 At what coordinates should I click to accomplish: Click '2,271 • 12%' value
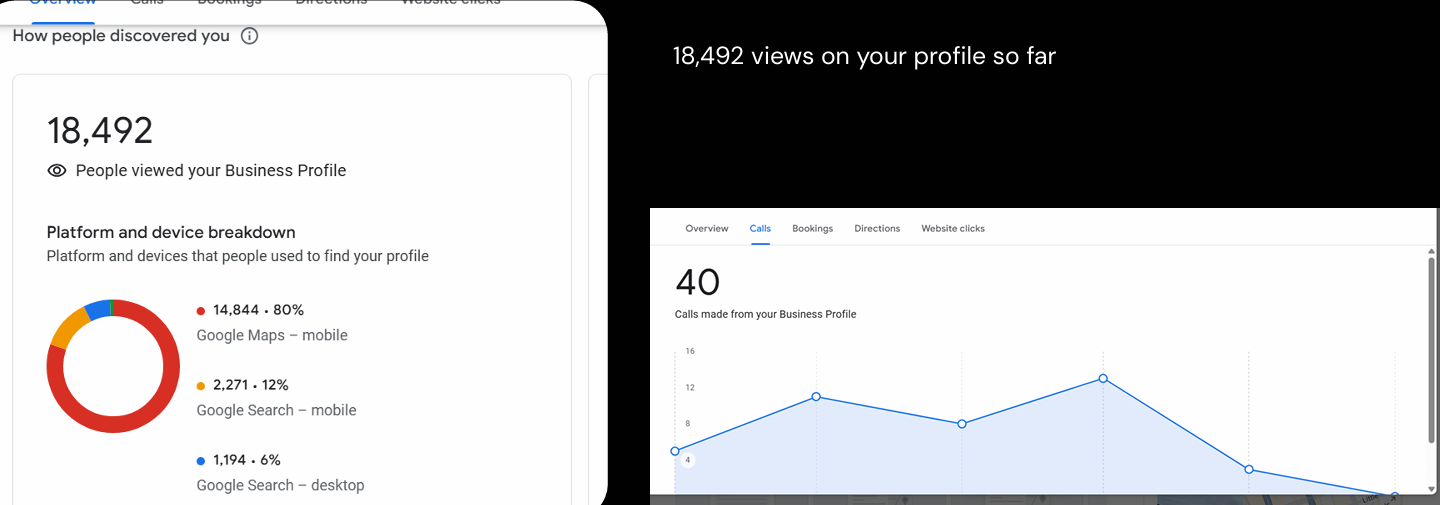pos(251,385)
